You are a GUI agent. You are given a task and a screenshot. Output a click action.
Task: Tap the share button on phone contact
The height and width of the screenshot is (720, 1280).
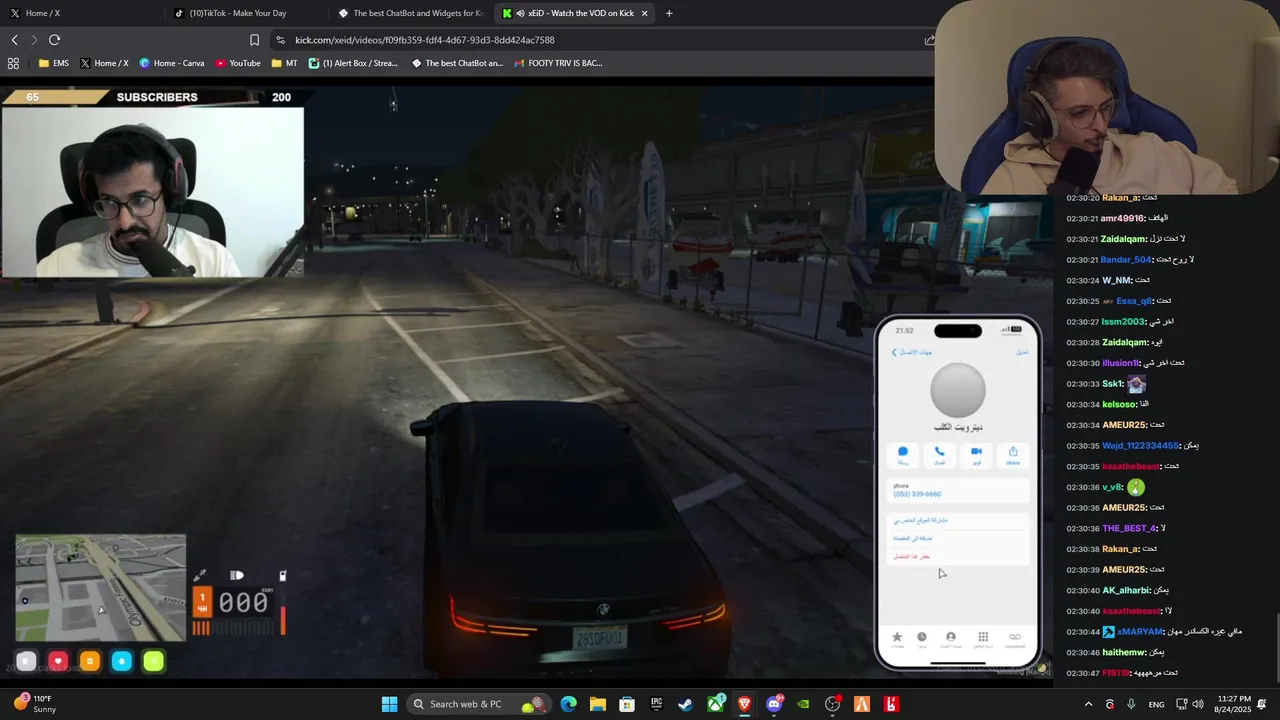pyautogui.click(x=1013, y=455)
